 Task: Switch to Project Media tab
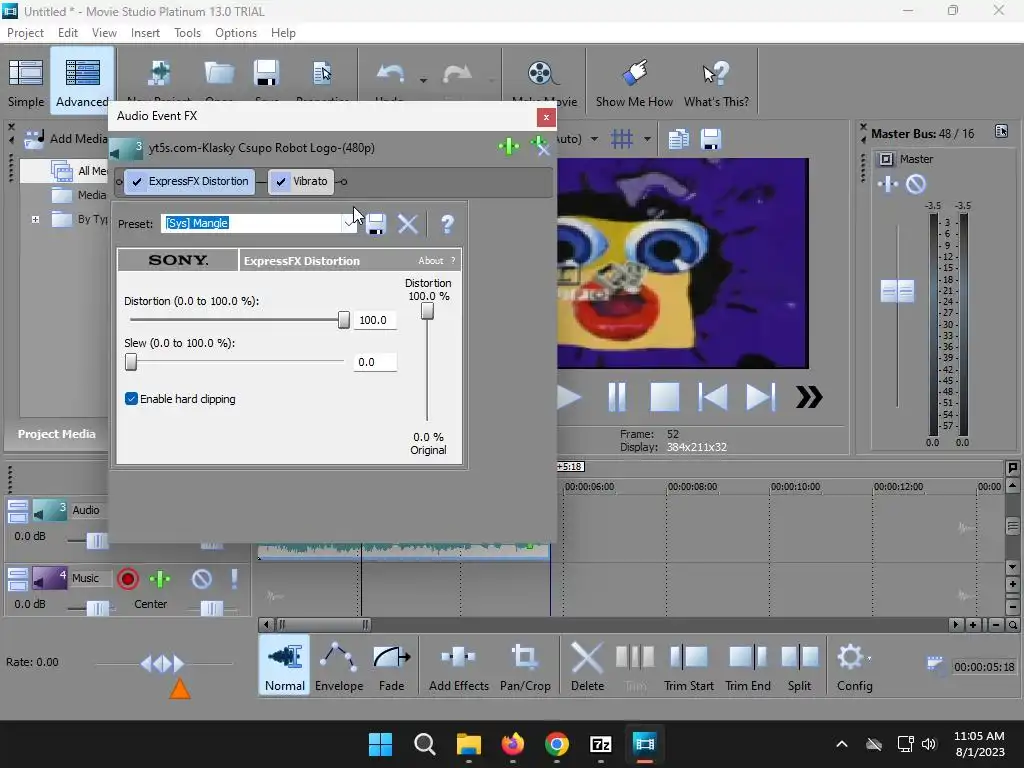click(x=56, y=434)
